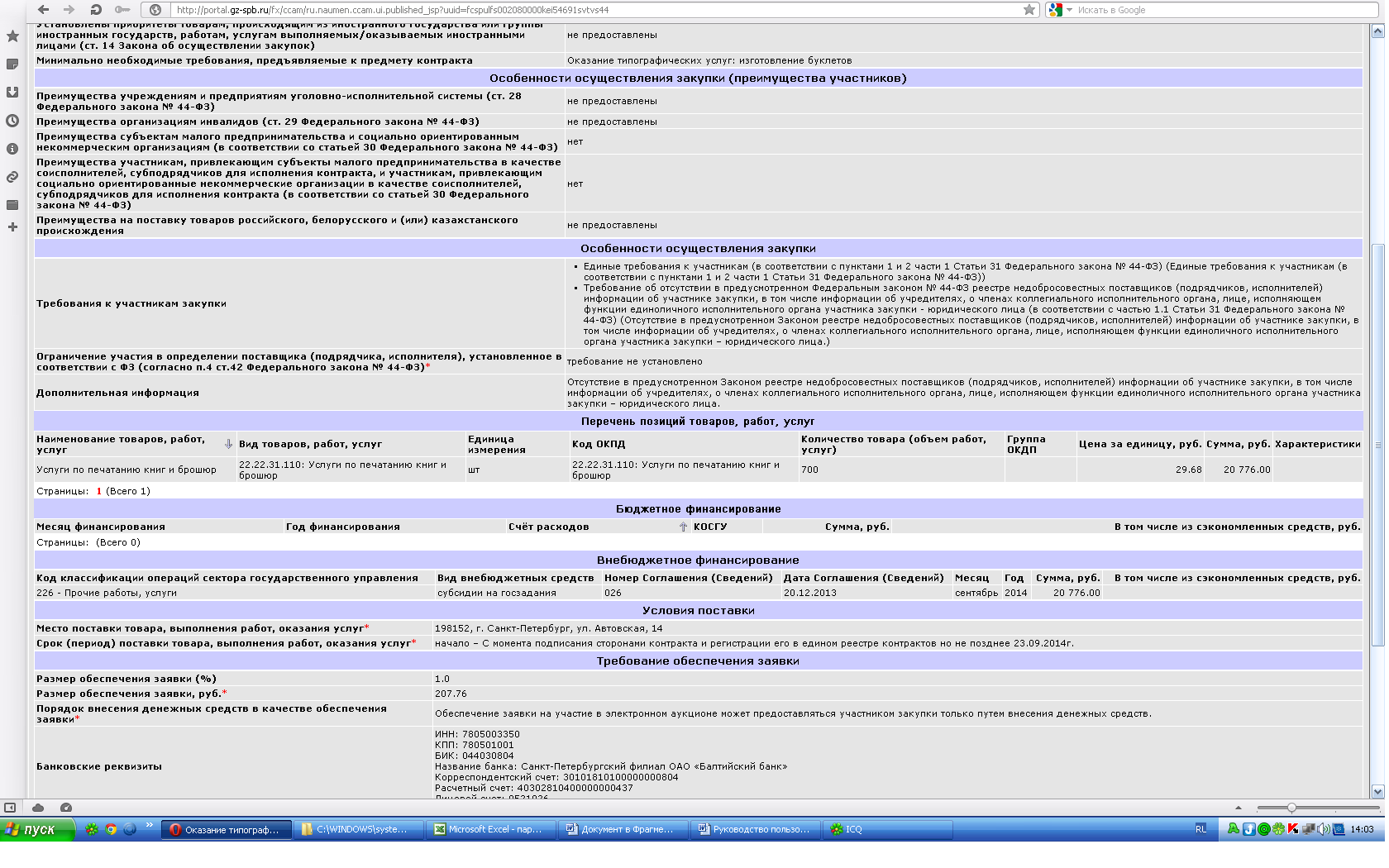This screenshot has height=868, width=1389.
Task: Open Info panel in sidebar
Action: click(x=12, y=149)
